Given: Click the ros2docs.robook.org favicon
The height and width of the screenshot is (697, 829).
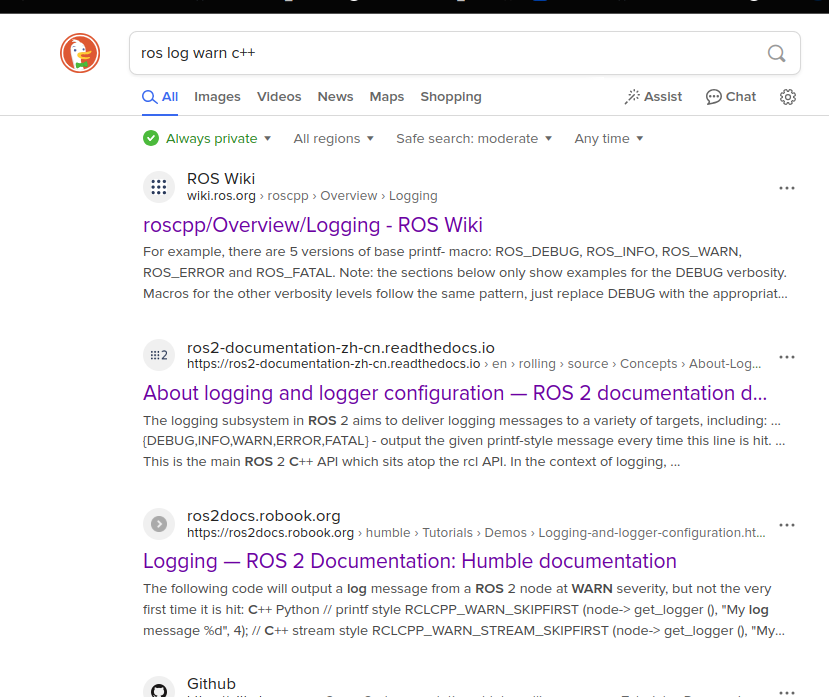Looking at the screenshot, I should pos(159,524).
